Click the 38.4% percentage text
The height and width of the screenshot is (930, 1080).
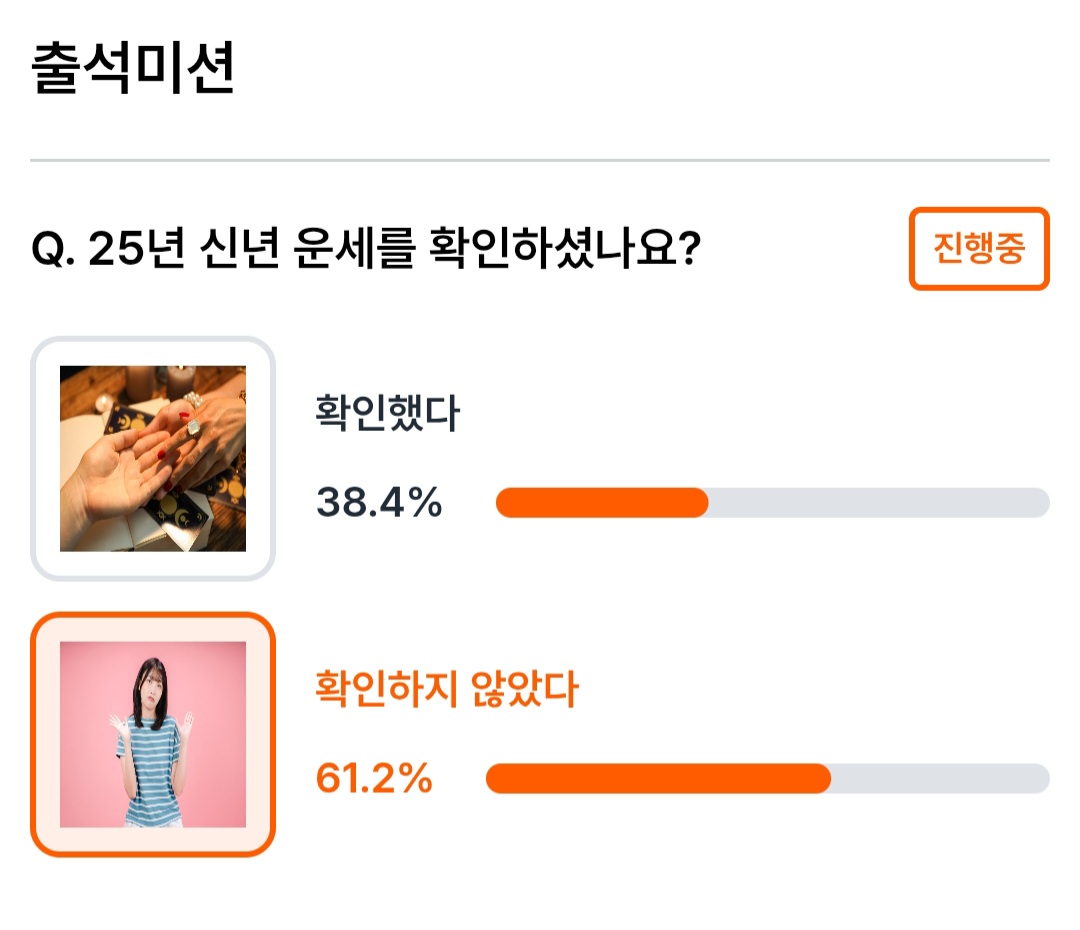click(x=379, y=502)
